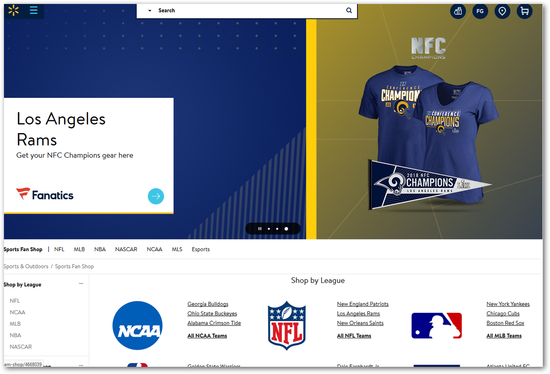Open the Los Angeles Rams team link
The height and width of the screenshot is (374, 550).
pyautogui.click(x=358, y=314)
